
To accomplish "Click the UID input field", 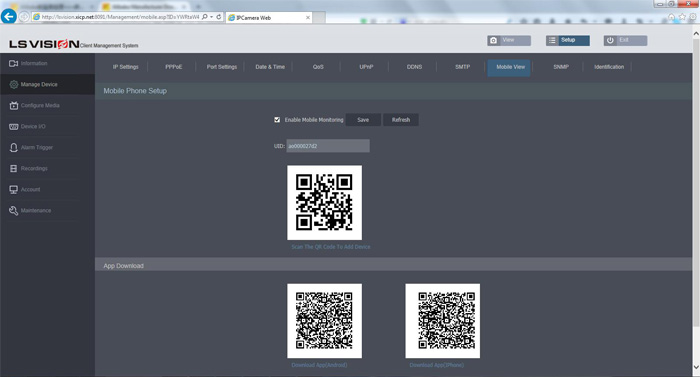I will tap(328, 146).
